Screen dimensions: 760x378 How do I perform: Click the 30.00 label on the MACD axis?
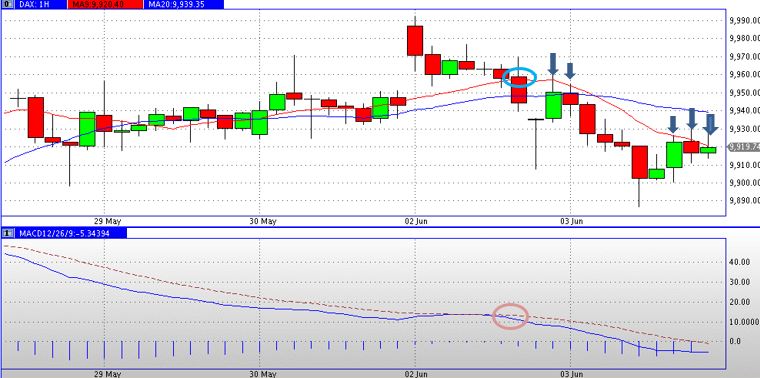pyautogui.click(x=739, y=282)
